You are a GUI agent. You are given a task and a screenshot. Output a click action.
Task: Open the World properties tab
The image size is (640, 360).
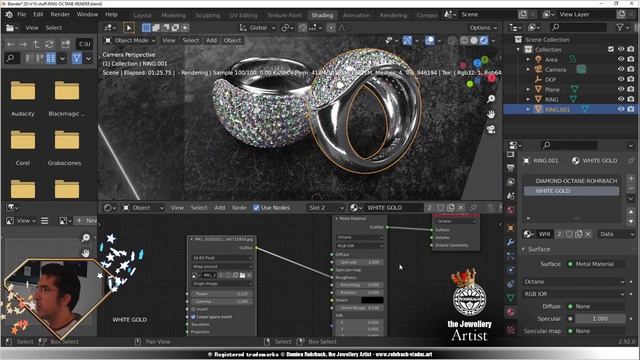(x=511, y=210)
